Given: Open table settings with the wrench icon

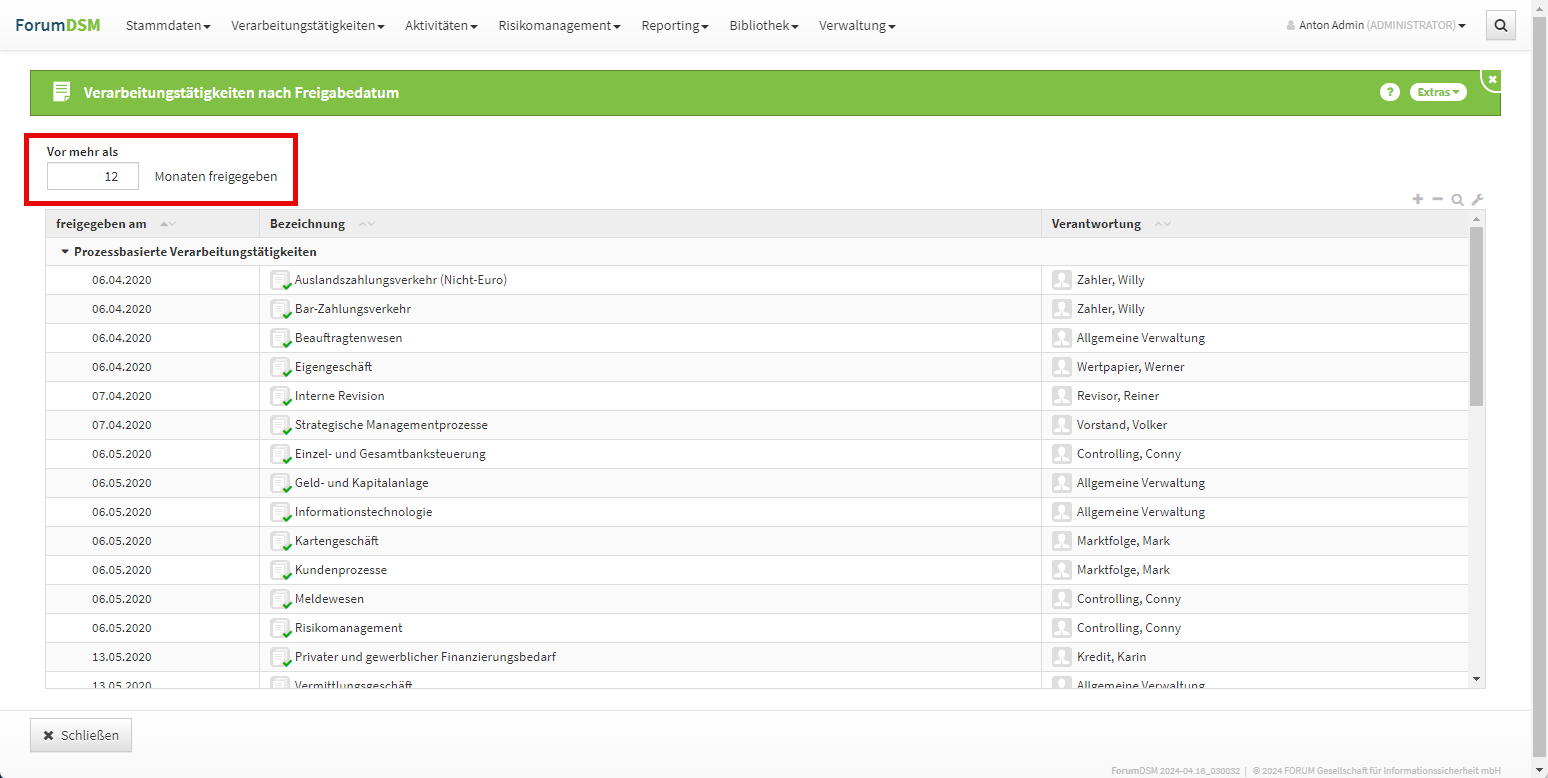Looking at the screenshot, I should point(1477,199).
